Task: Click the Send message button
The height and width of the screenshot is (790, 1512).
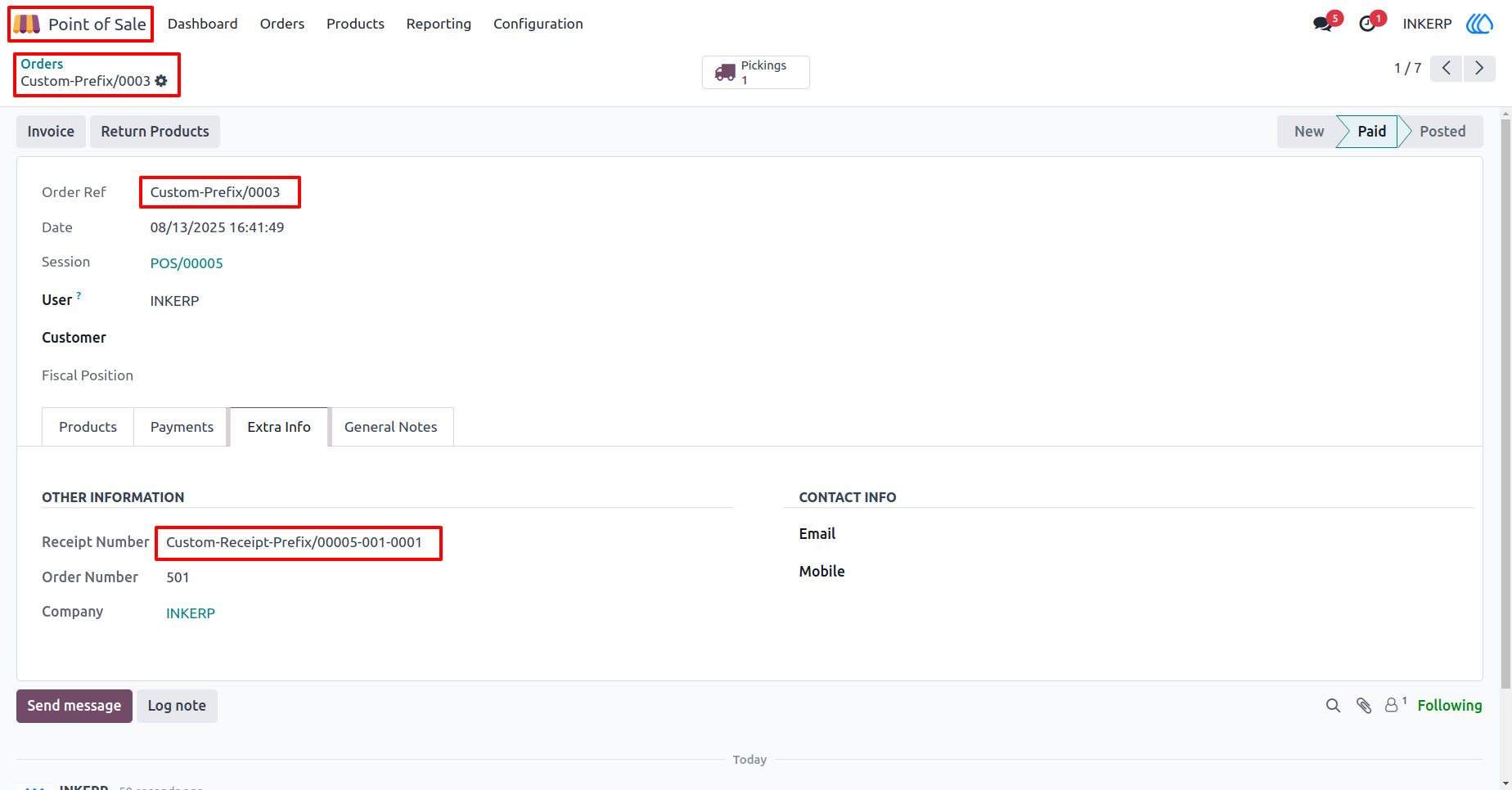Action: pyautogui.click(x=74, y=706)
